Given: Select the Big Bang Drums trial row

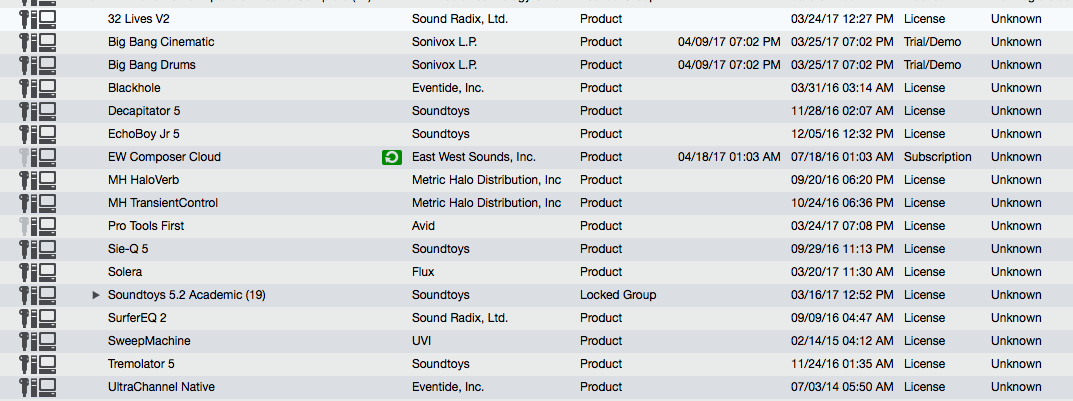Looking at the screenshot, I should pyautogui.click(x=536, y=65).
